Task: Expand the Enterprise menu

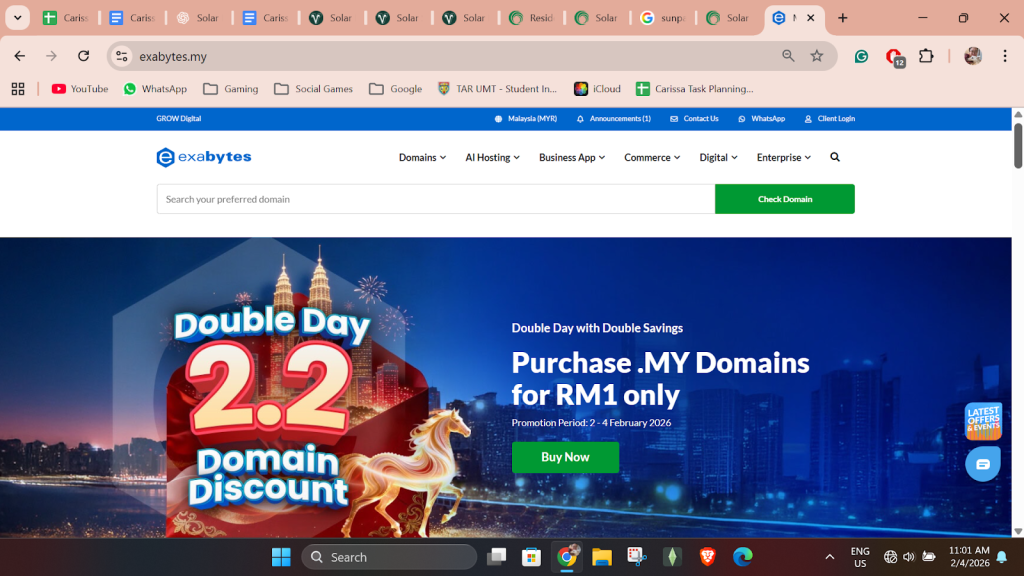Action: [x=784, y=157]
